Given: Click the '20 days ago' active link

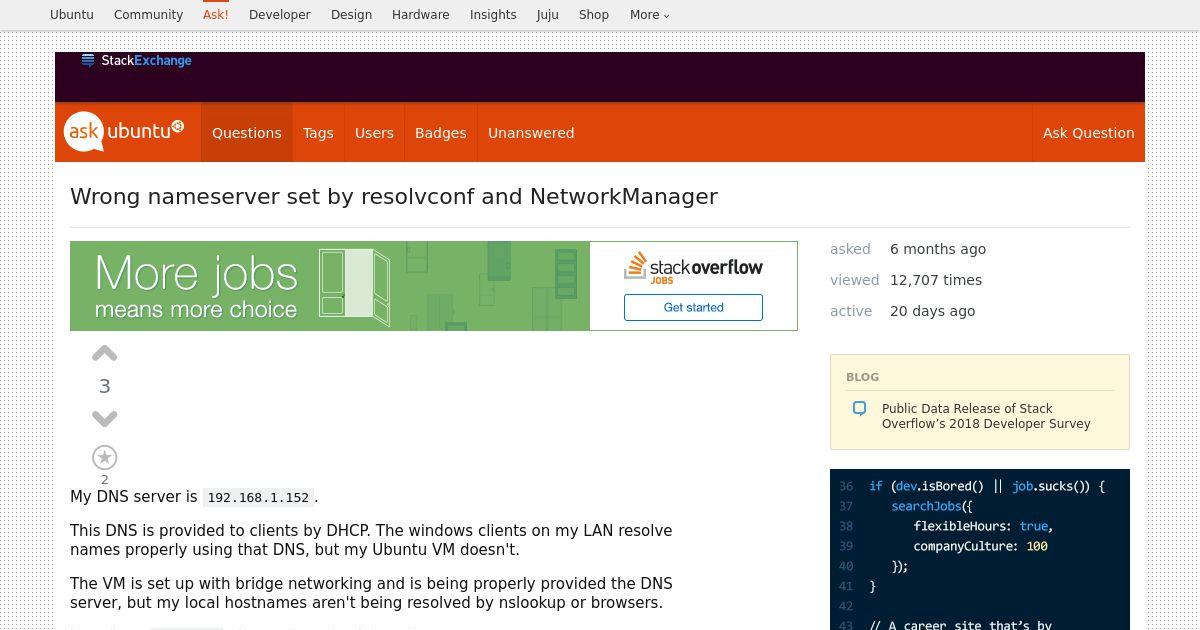Looking at the screenshot, I should click(932, 311).
